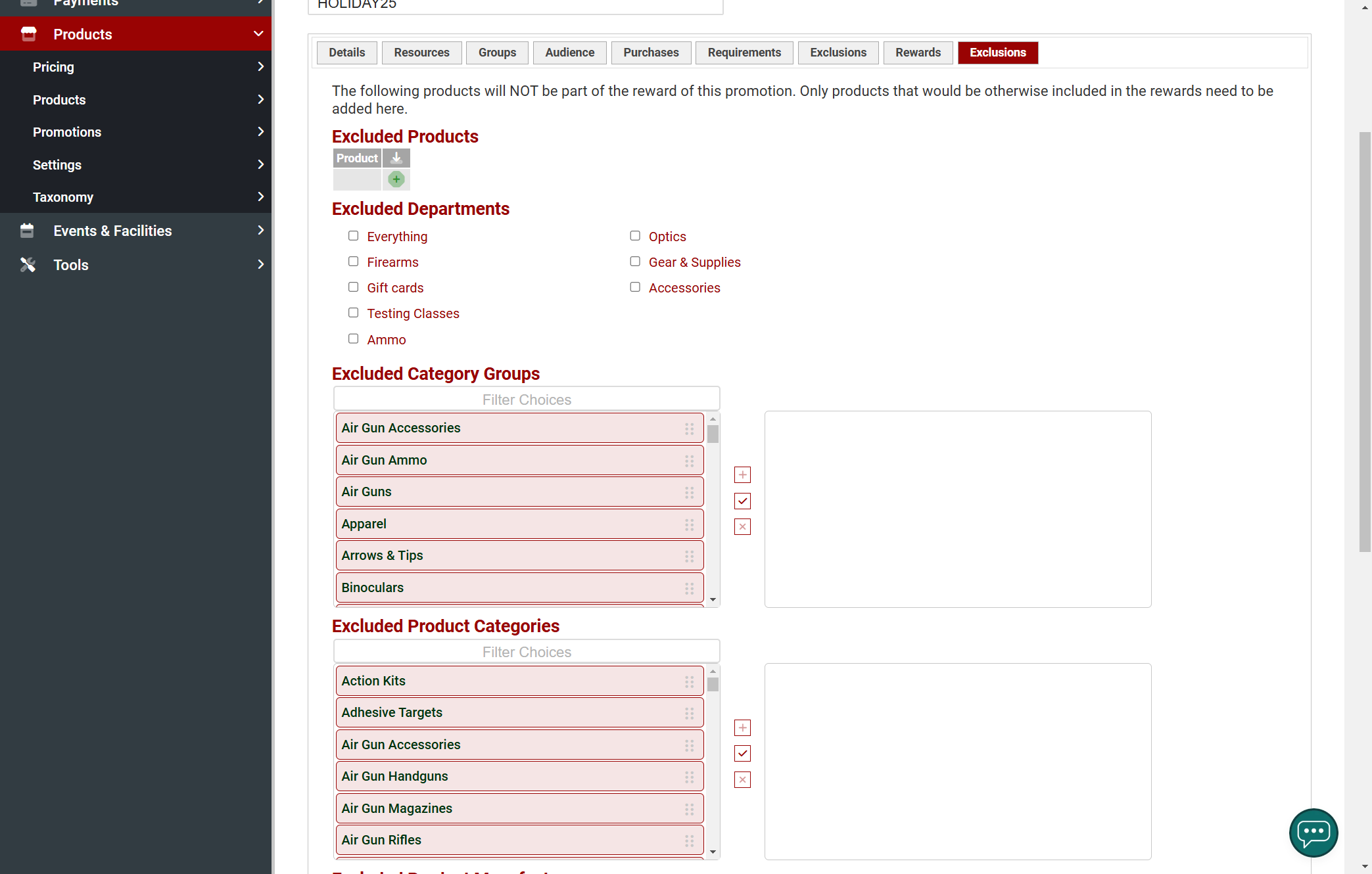Expand the Taxonomy submenu in sidebar
1372x874 pixels.
(261, 197)
